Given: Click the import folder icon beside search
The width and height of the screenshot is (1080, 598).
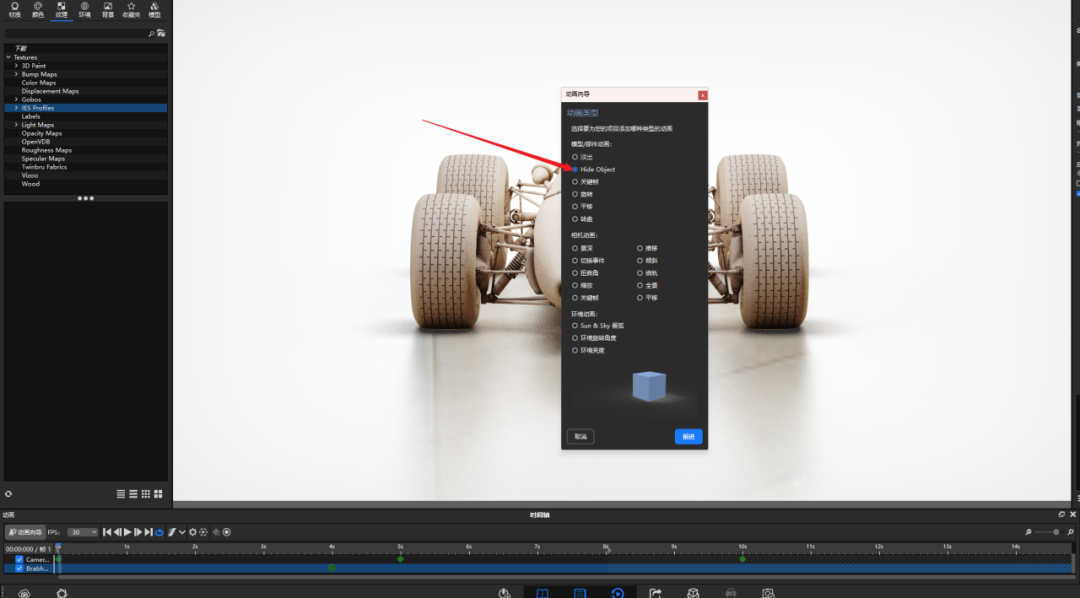Looking at the screenshot, I should 161,33.
